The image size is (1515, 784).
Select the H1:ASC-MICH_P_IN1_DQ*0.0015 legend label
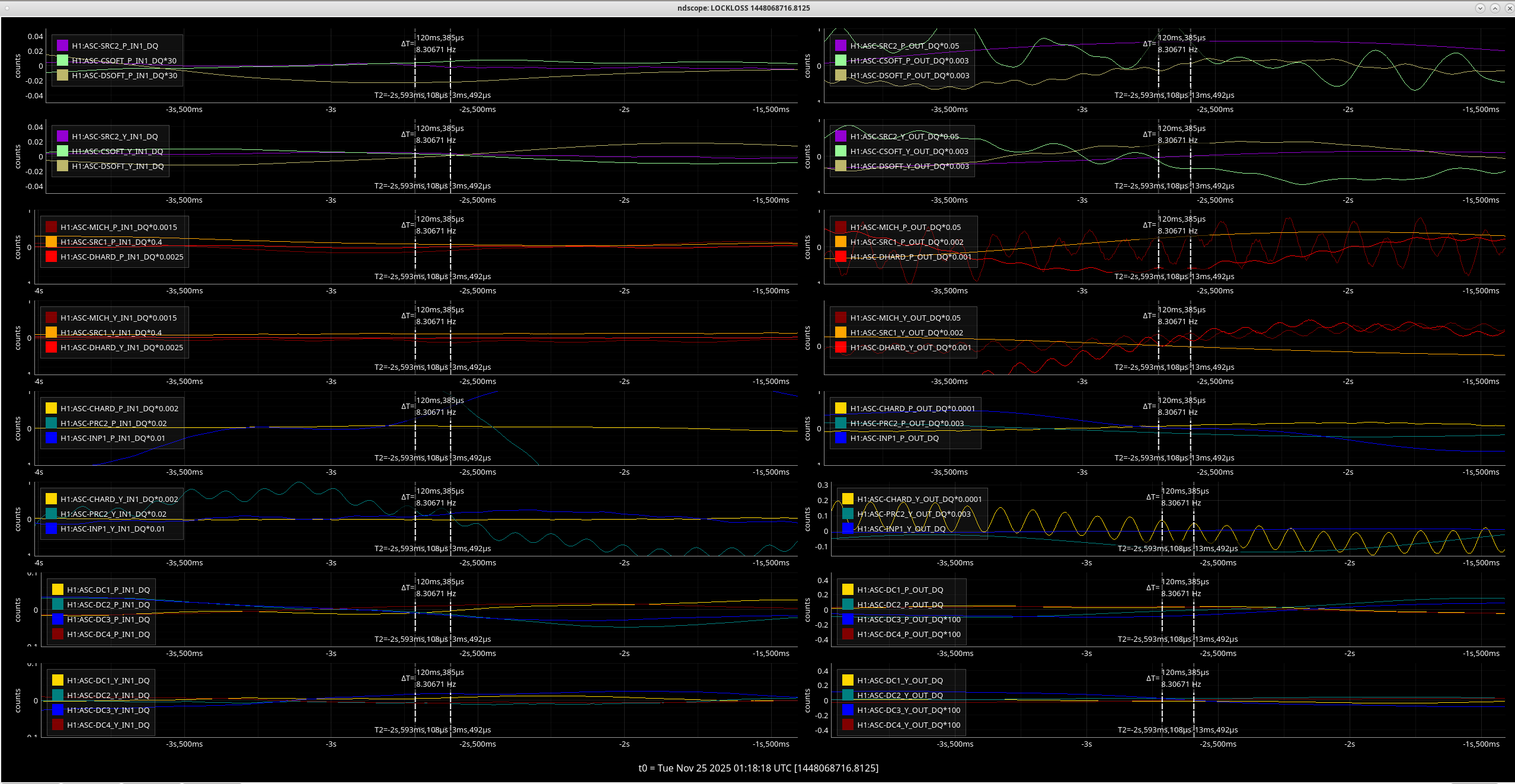point(119,227)
